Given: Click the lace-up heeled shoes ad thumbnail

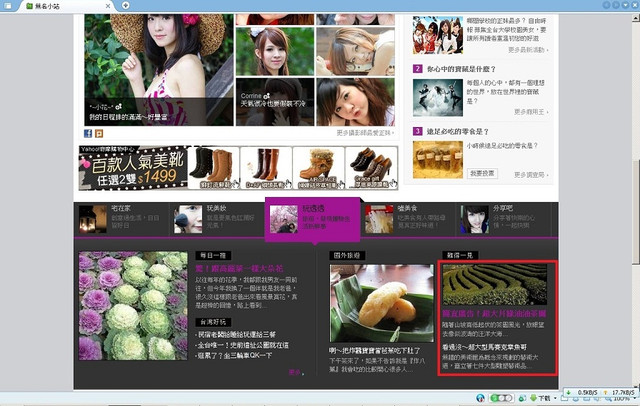Looking at the screenshot, I should click(371, 168).
